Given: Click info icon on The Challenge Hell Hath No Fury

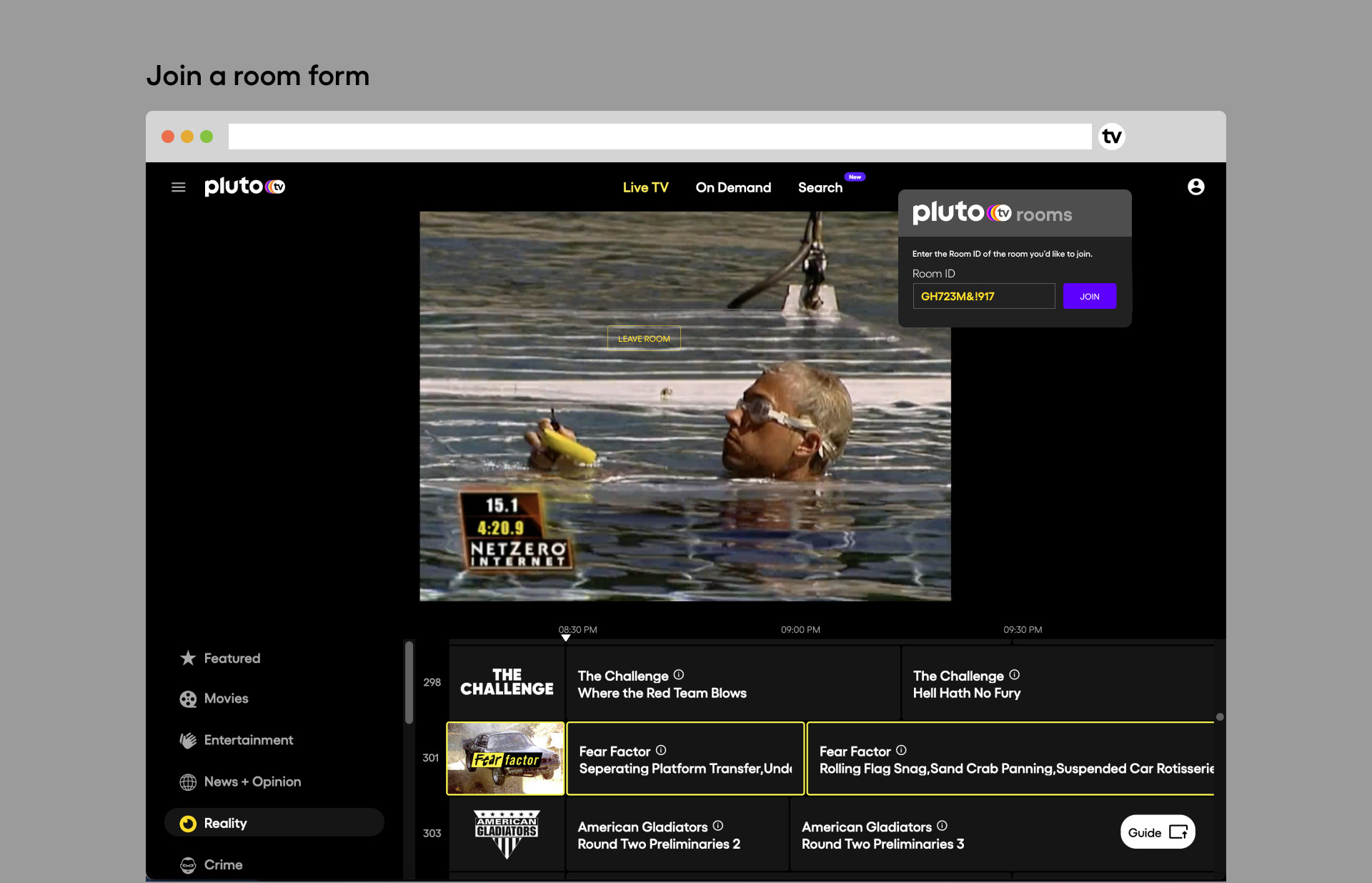Looking at the screenshot, I should pos(1014,674).
